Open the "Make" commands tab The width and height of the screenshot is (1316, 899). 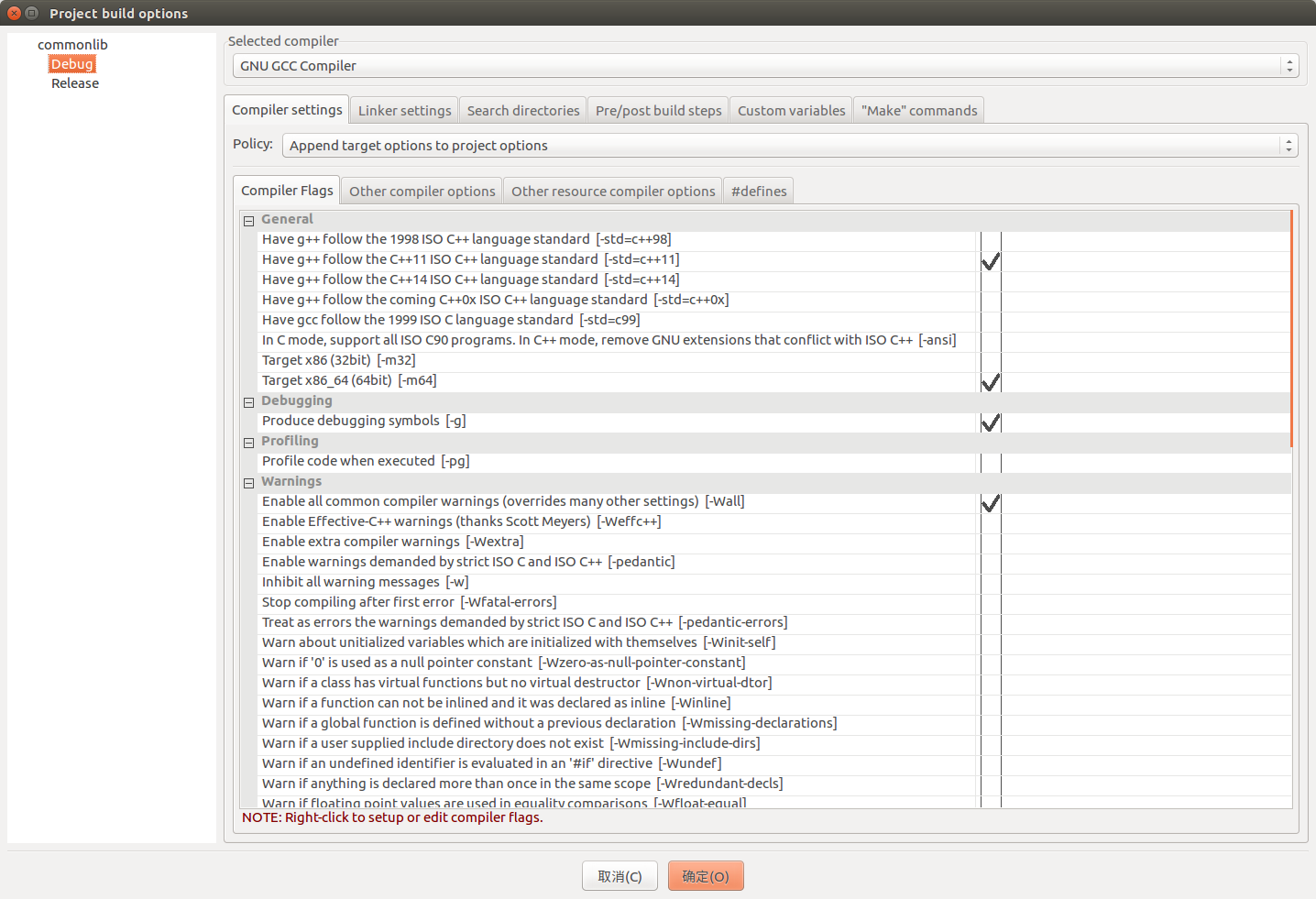pyautogui.click(x=918, y=109)
